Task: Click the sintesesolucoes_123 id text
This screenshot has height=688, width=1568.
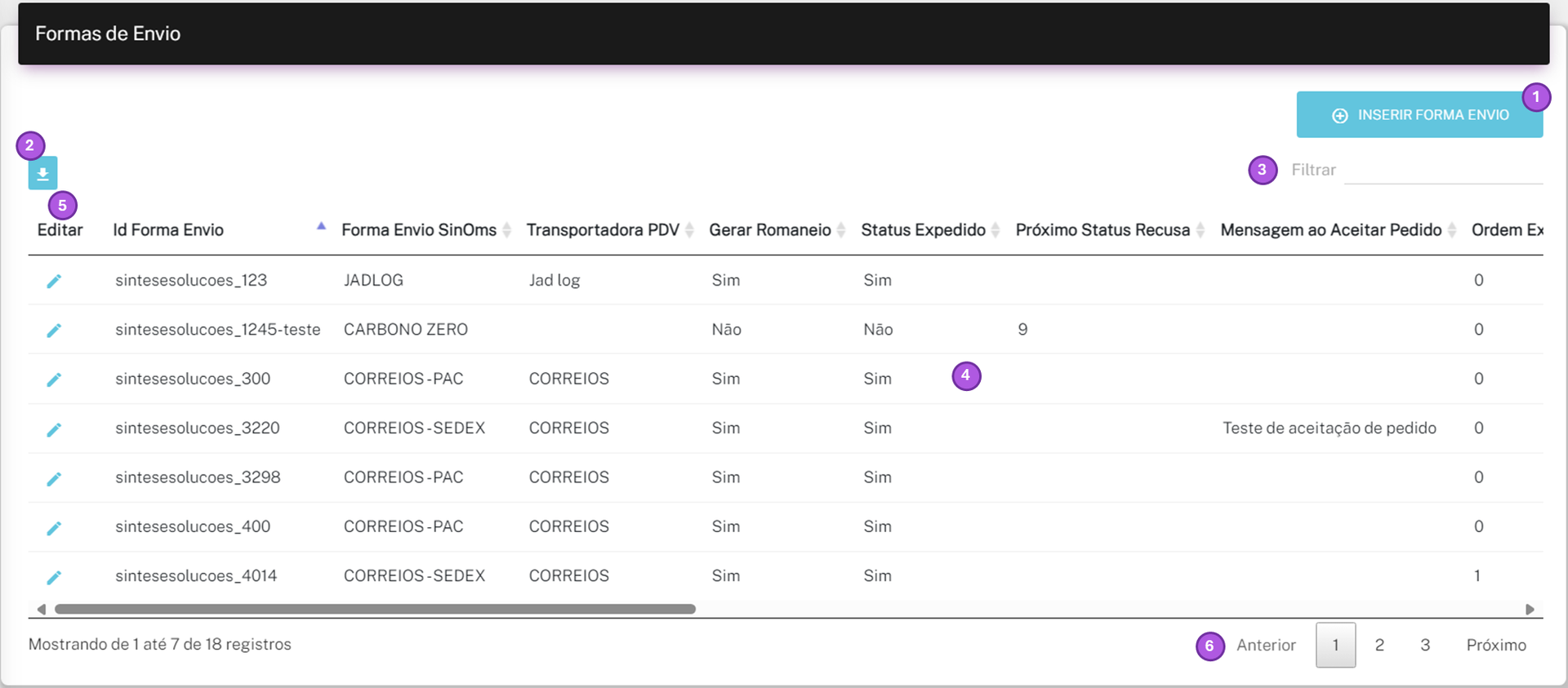Action: click(x=191, y=280)
